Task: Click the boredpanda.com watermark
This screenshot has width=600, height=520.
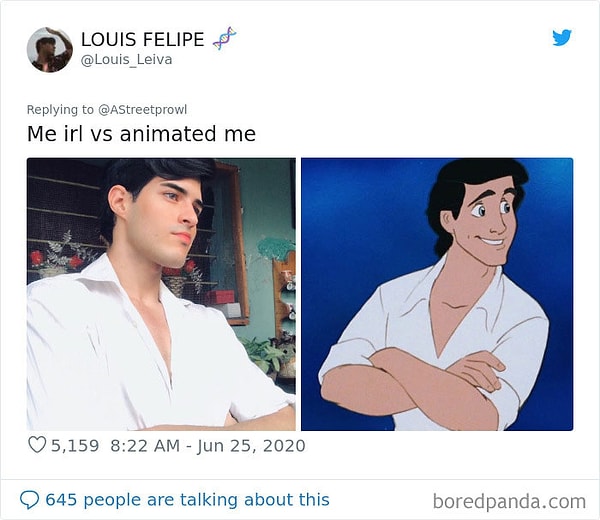Action: pyautogui.click(x=510, y=500)
